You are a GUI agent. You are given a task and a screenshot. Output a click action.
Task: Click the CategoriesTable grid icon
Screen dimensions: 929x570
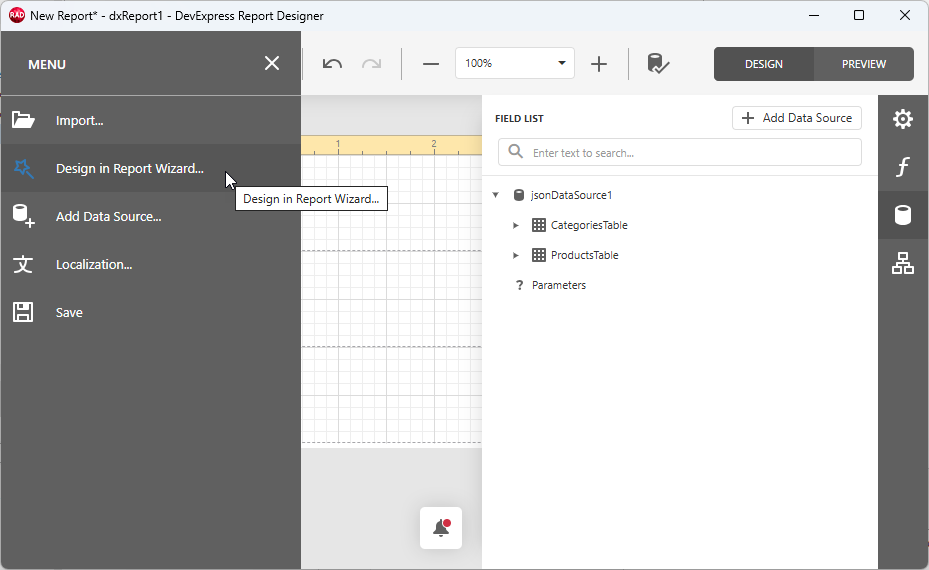click(x=539, y=225)
